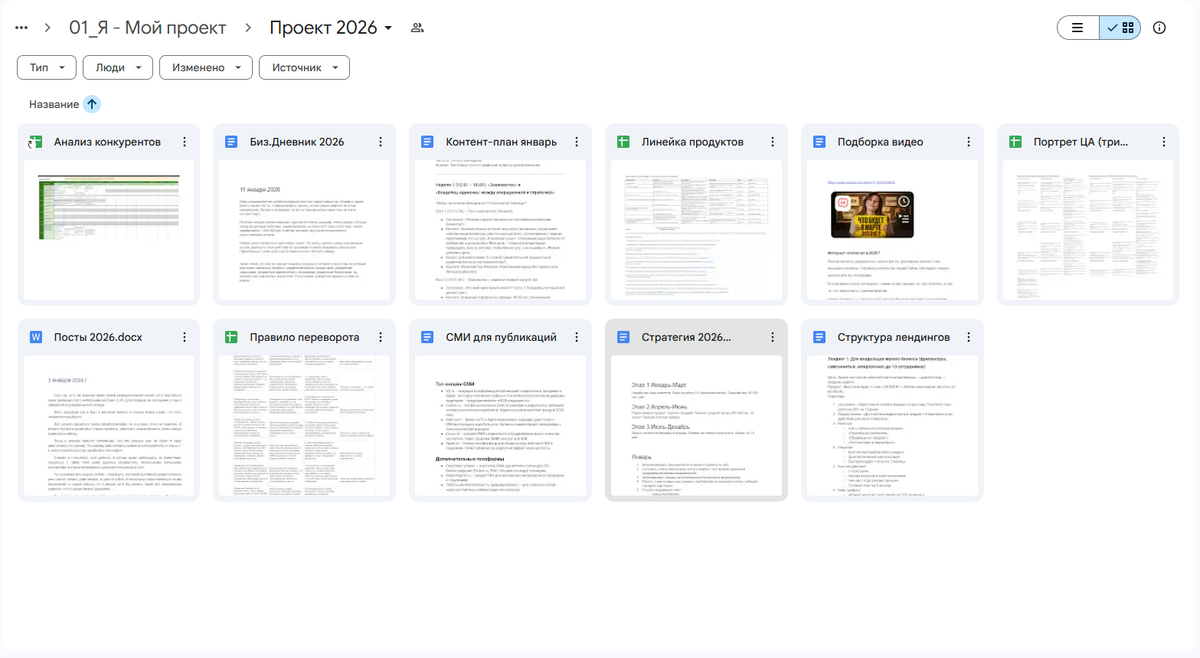The image size is (1200, 658).
Task: Open the three-dot menu for Анализ конкурентов
Action: [184, 142]
